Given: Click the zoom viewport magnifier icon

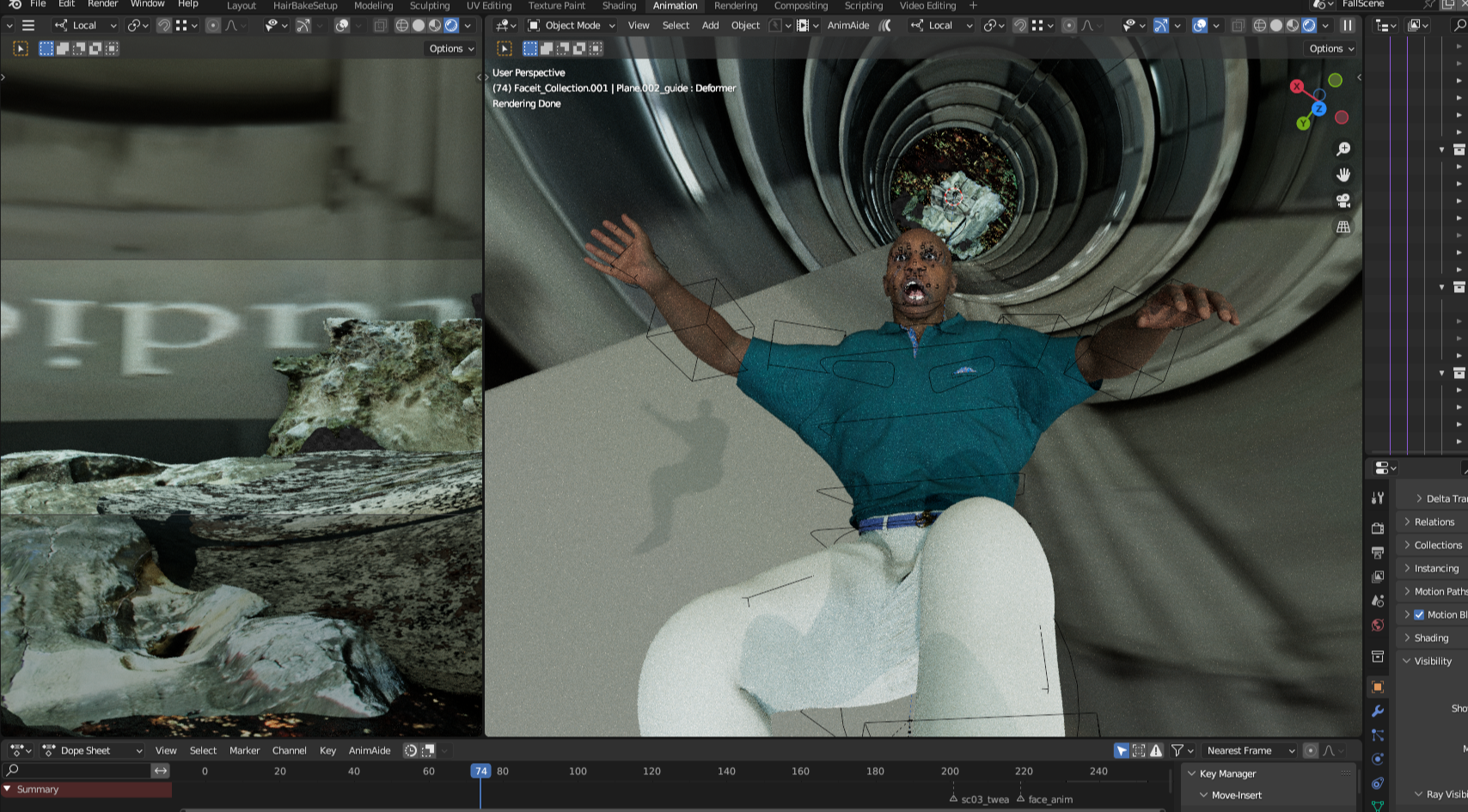Looking at the screenshot, I should [x=1343, y=150].
